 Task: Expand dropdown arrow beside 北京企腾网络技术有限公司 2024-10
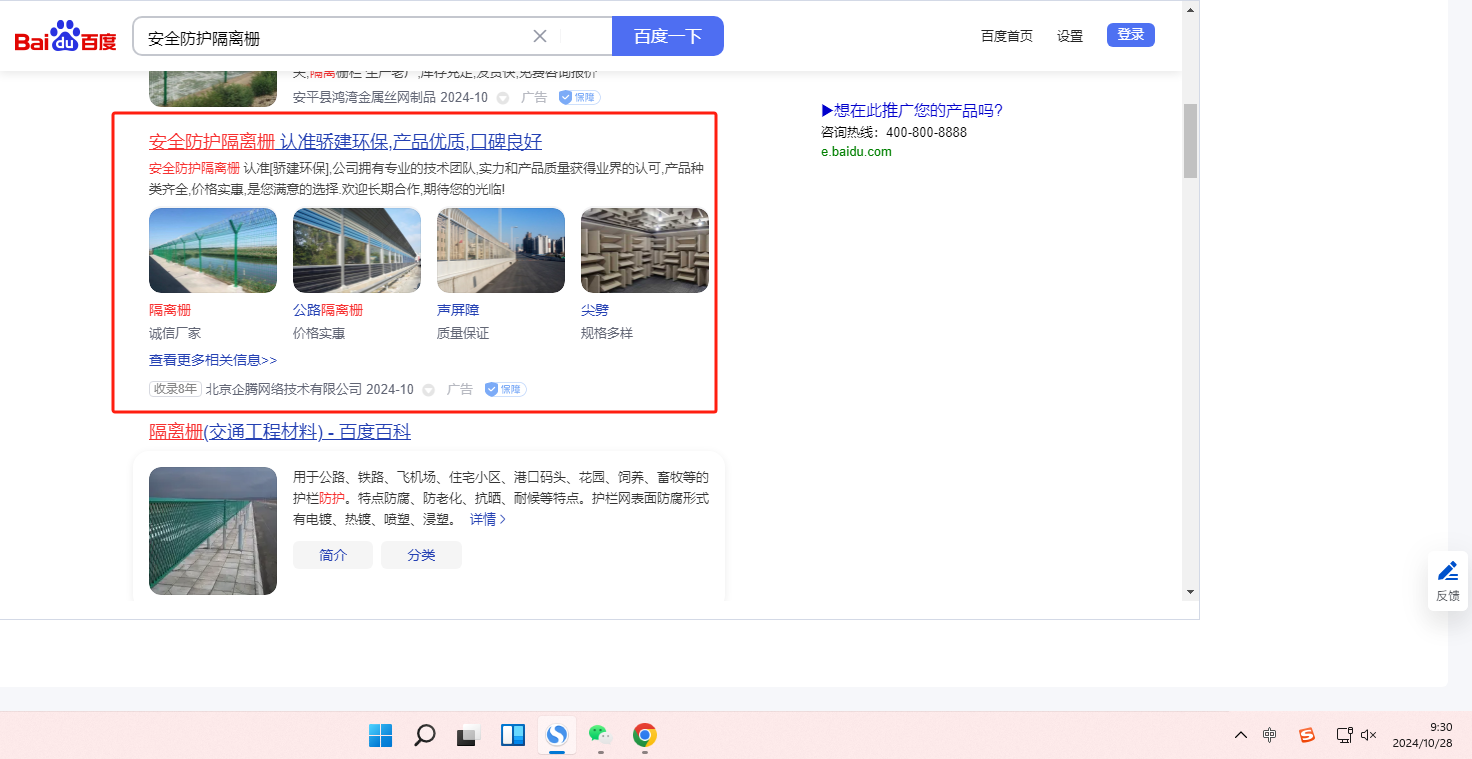point(429,390)
